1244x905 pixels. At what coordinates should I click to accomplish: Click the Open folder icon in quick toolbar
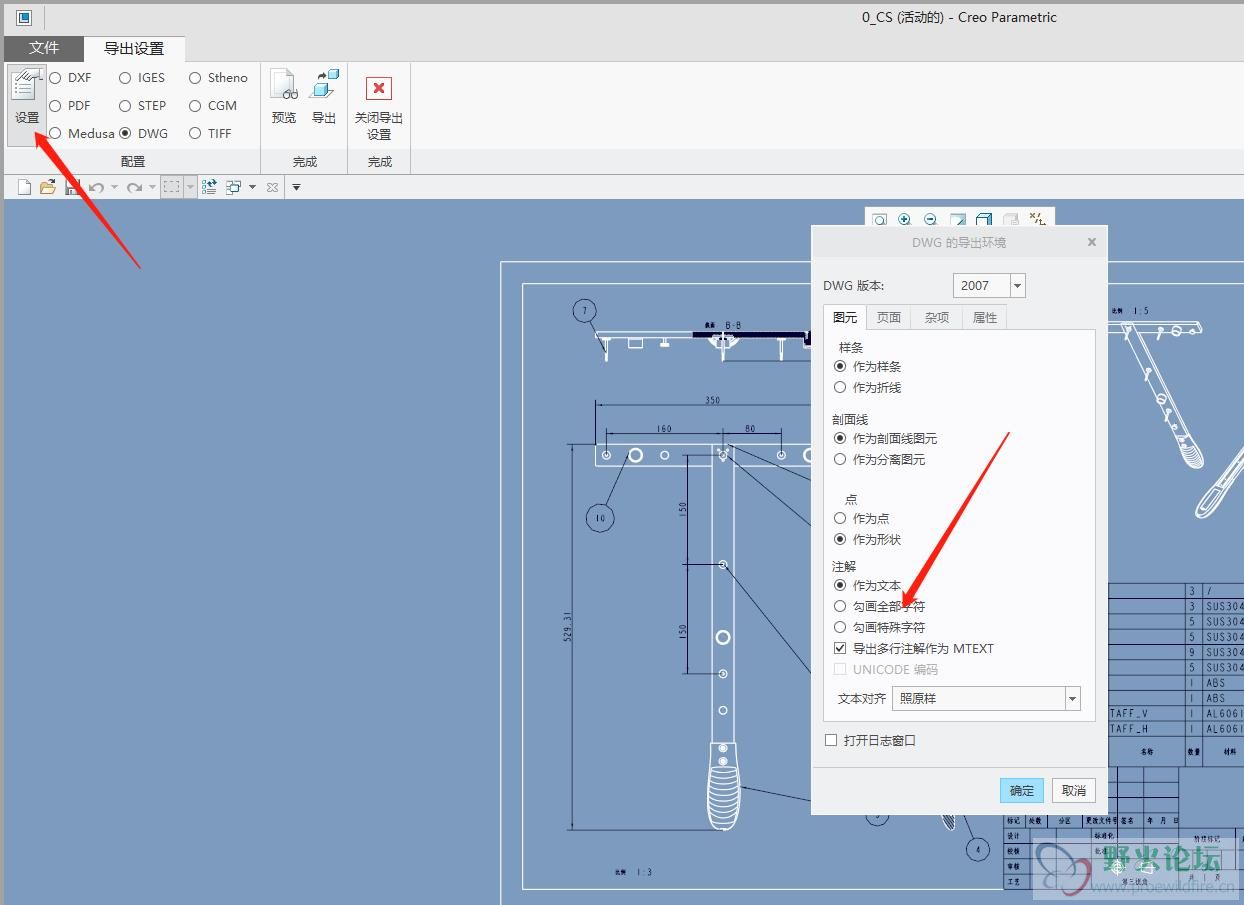click(x=47, y=187)
